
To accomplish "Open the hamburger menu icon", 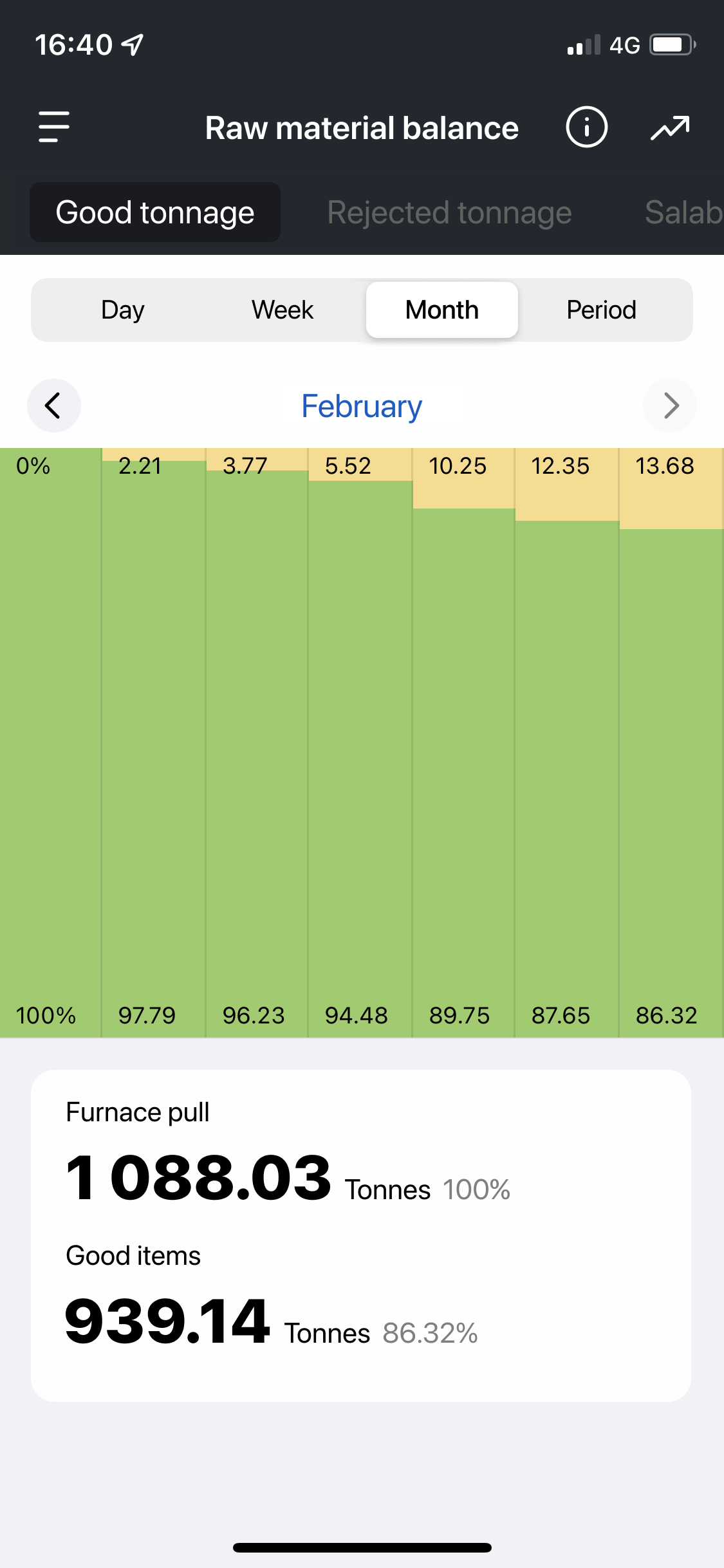I will pyautogui.click(x=54, y=127).
